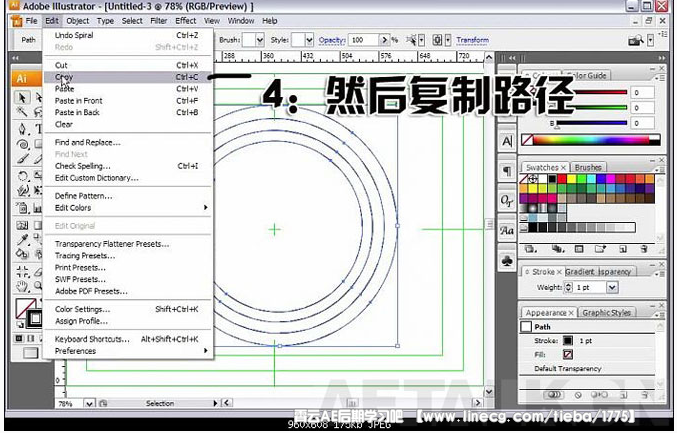Switch to the Color Guide tab

pos(586,75)
